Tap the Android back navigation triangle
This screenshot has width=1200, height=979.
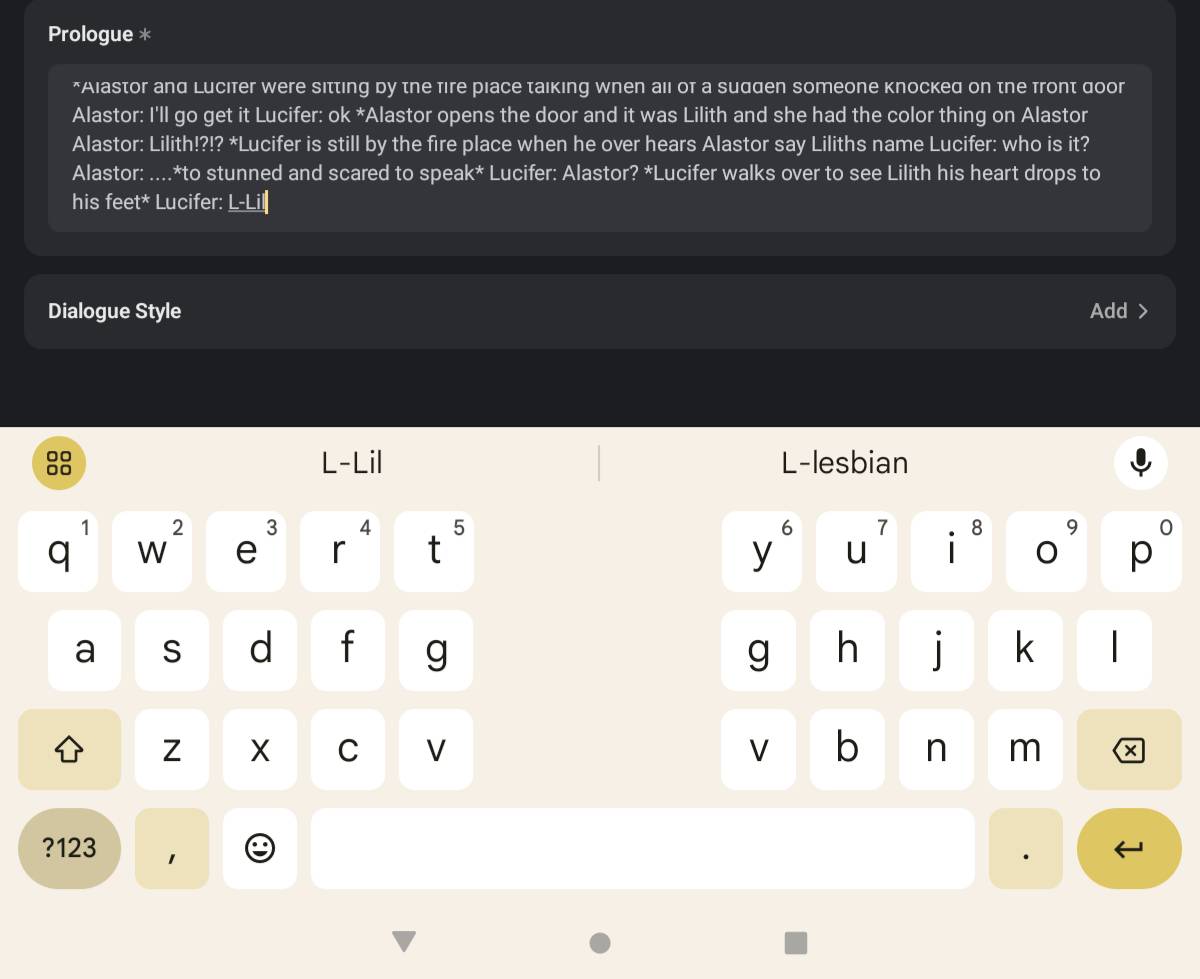pyautogui.click(x=404, y=942)
